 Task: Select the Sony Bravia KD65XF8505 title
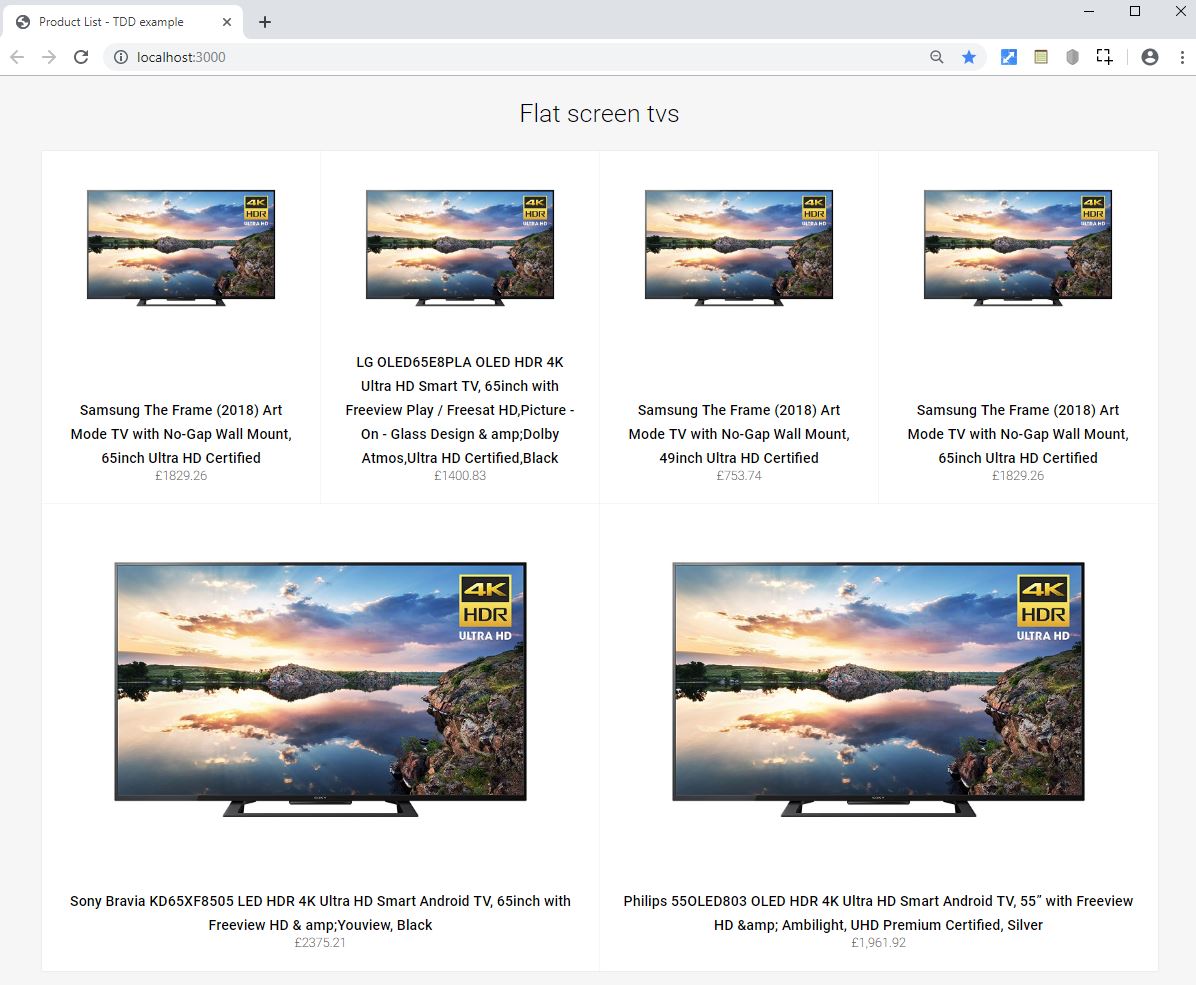[320, 913]
